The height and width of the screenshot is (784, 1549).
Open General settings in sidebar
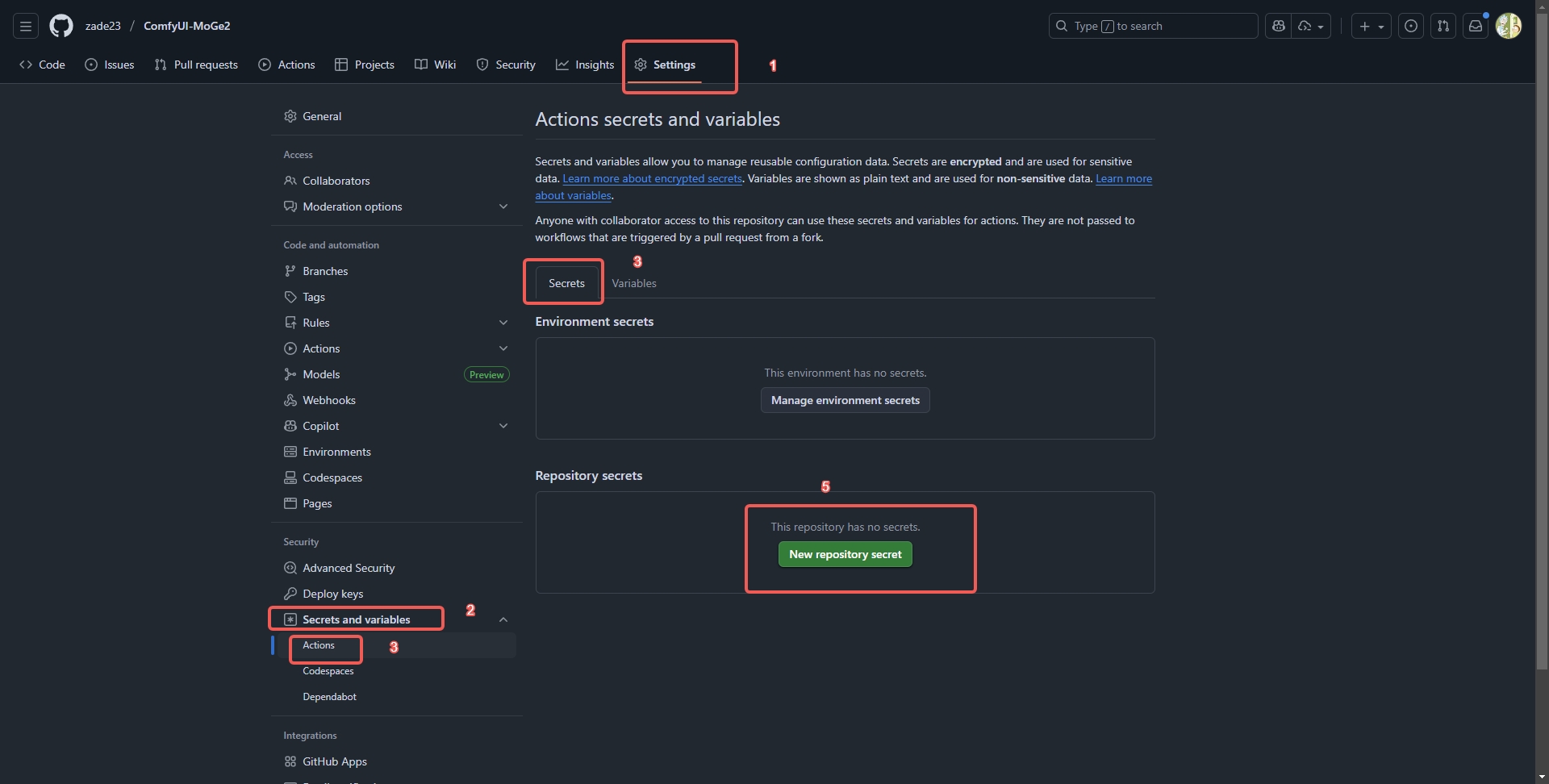click(x=397, y=116)
